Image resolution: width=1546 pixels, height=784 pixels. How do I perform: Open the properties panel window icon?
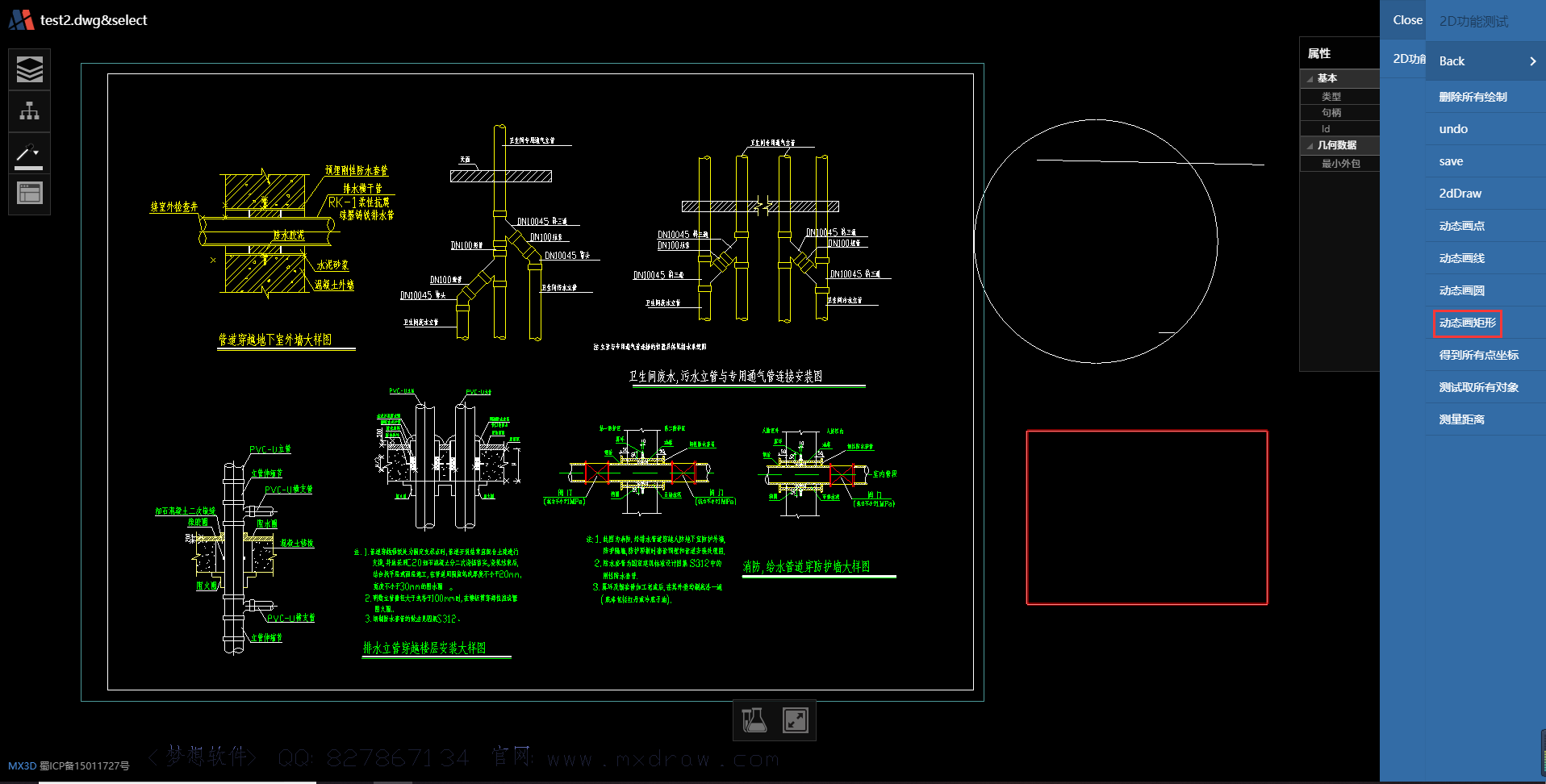click(30, 194)
